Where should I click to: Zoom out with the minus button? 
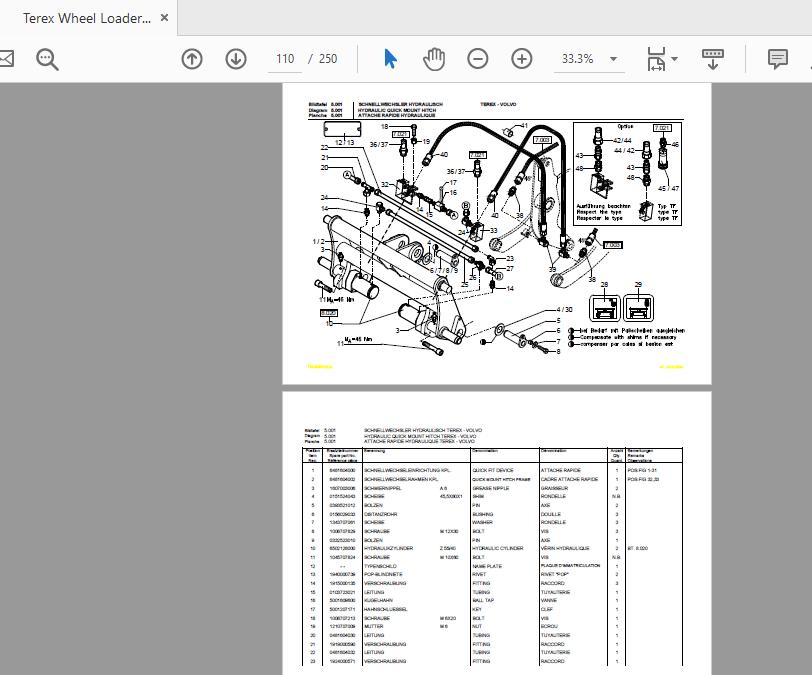477,59
